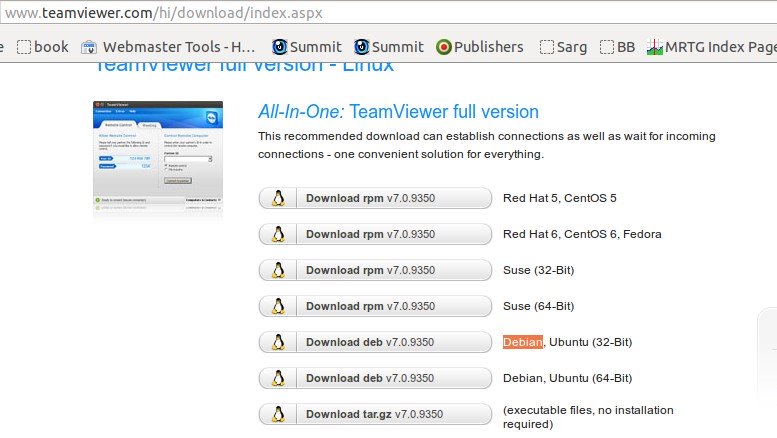Download deb for Debian, Ubuntu 64-Bit
Image resolution: width=777 pixels, height=438 pixels.
click(x=375, y=378)
